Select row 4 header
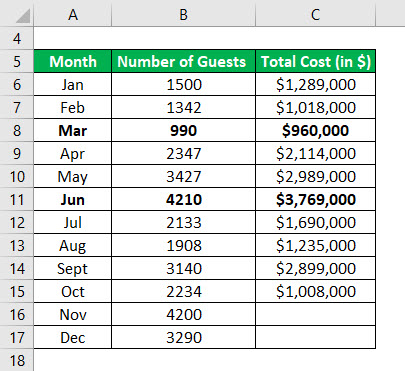This screenshot has height=371, width=405. [x=17, y=39]
